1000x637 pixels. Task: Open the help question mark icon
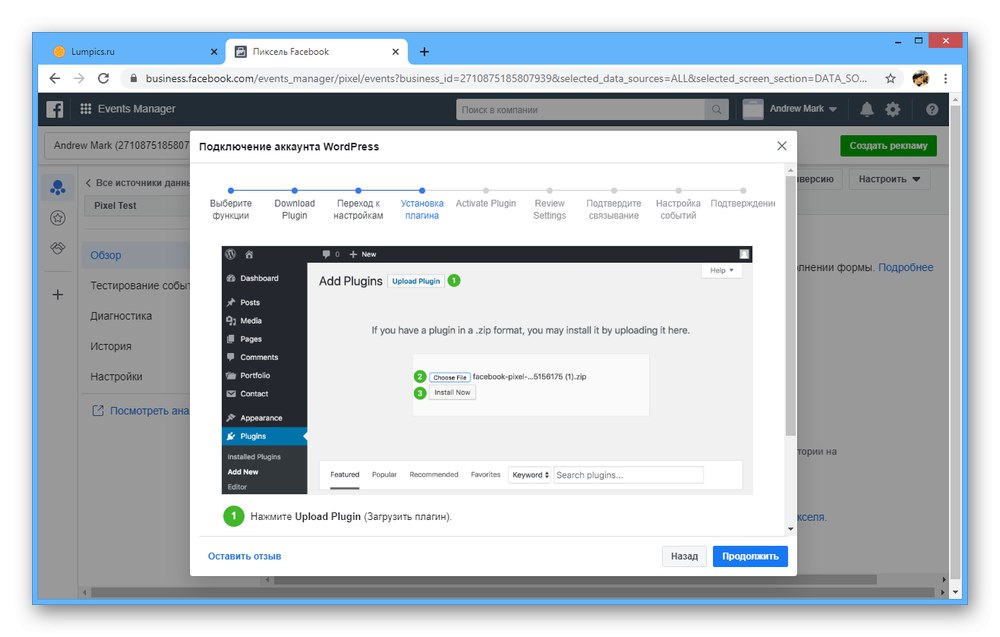pos(932,109)
